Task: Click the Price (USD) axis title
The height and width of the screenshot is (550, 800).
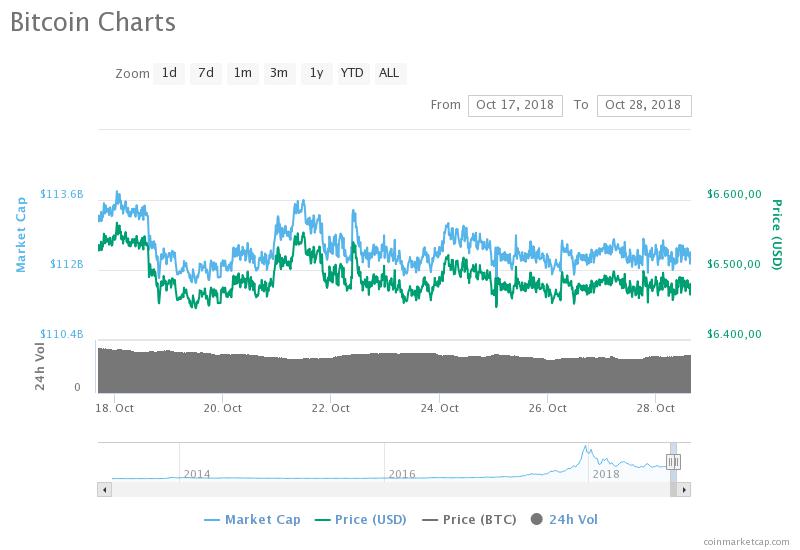Action: tap(777, 235)
